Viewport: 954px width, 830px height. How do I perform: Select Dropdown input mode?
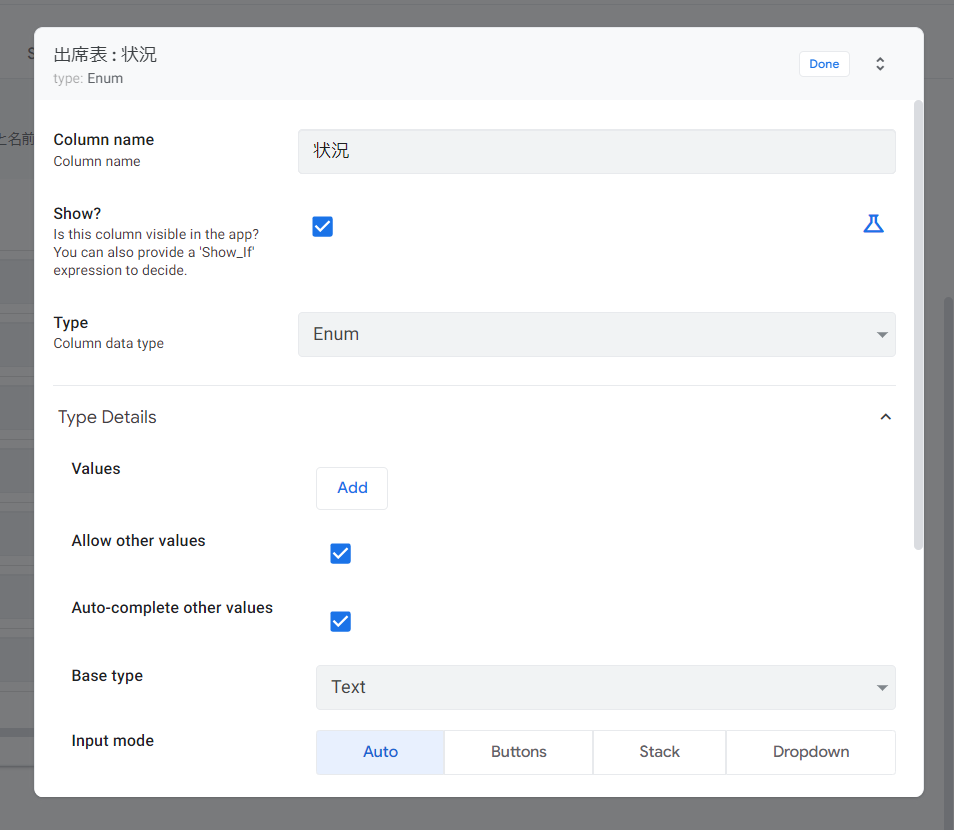coord(810,752)
